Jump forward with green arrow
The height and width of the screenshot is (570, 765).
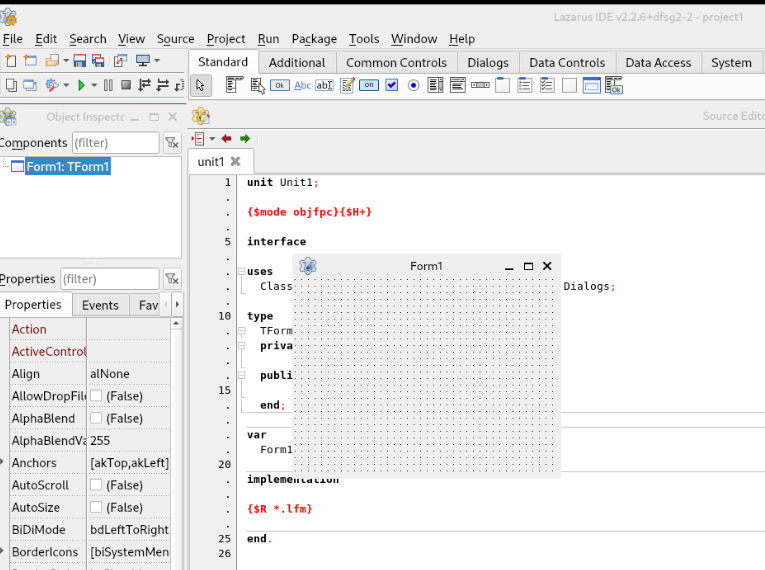coord(245,139)
